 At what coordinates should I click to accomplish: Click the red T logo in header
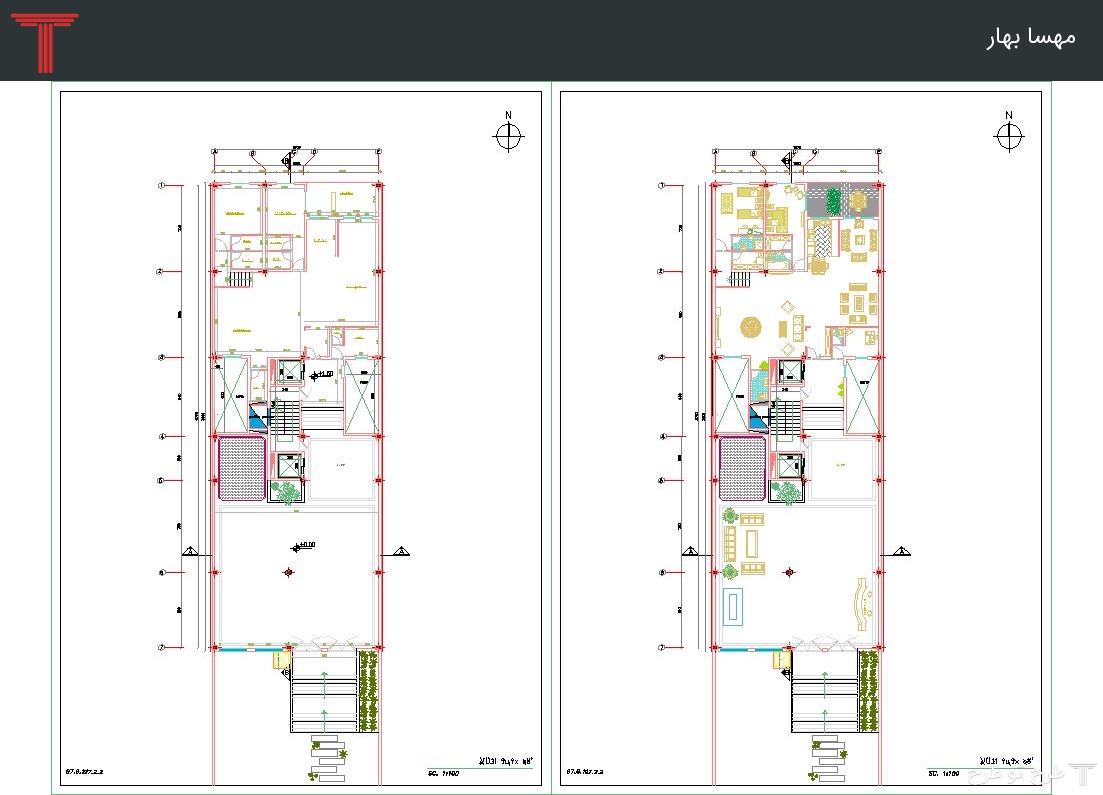pos(44,42)
